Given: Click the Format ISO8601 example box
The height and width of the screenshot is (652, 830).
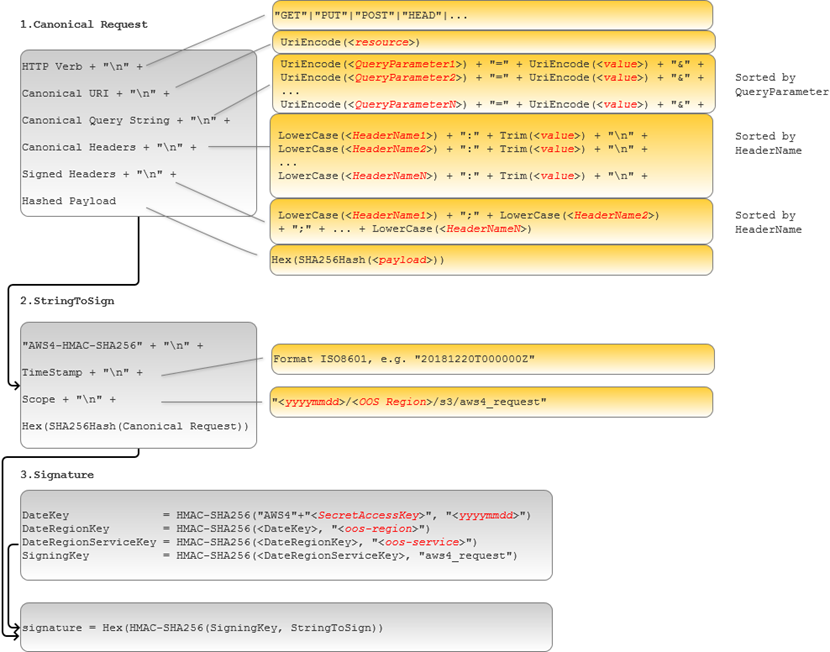Looking at the screenshot, I should 491,359.
